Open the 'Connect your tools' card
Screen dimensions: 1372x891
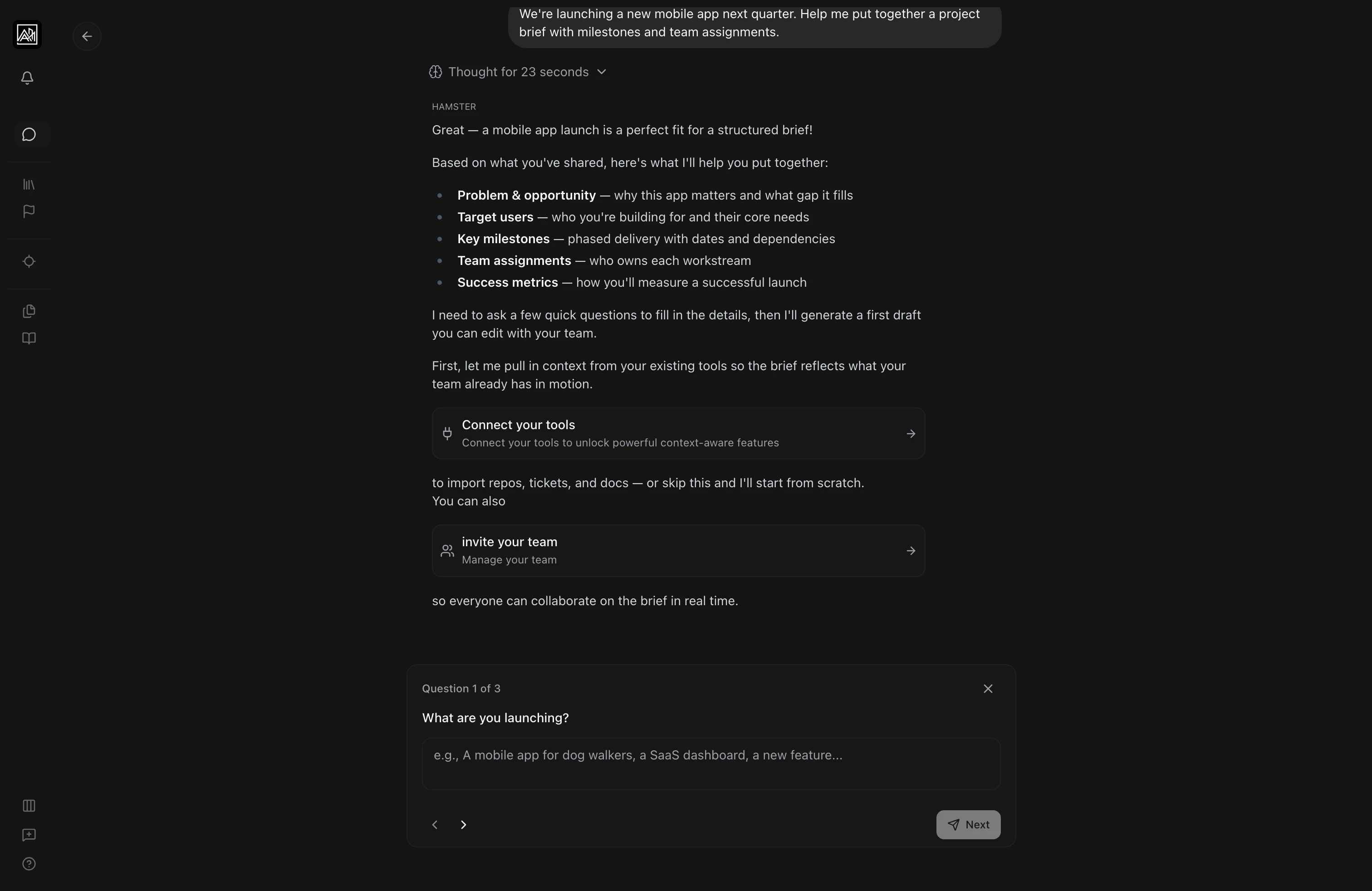pyautogui.click(x=678, y=433)
